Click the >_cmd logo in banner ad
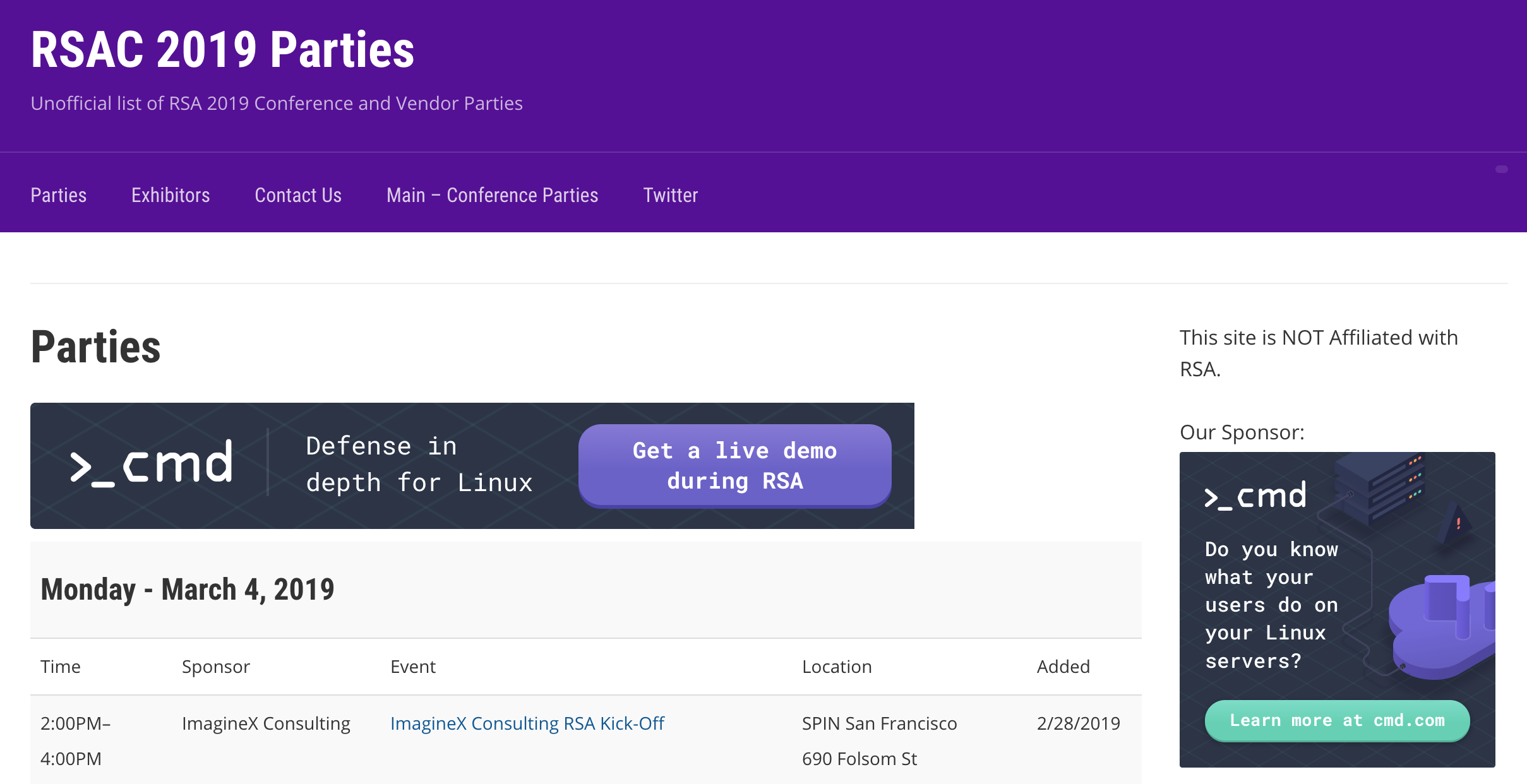The image size is (1527, 784). click(x=152, y=464)
